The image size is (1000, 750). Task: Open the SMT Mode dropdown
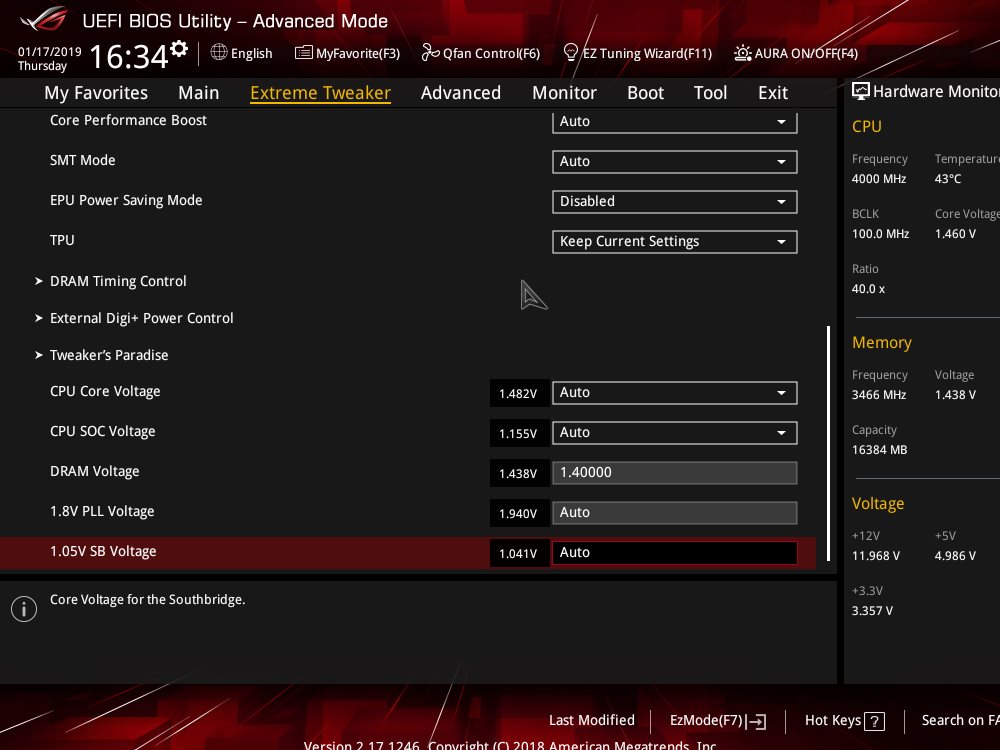click(674, 161)
